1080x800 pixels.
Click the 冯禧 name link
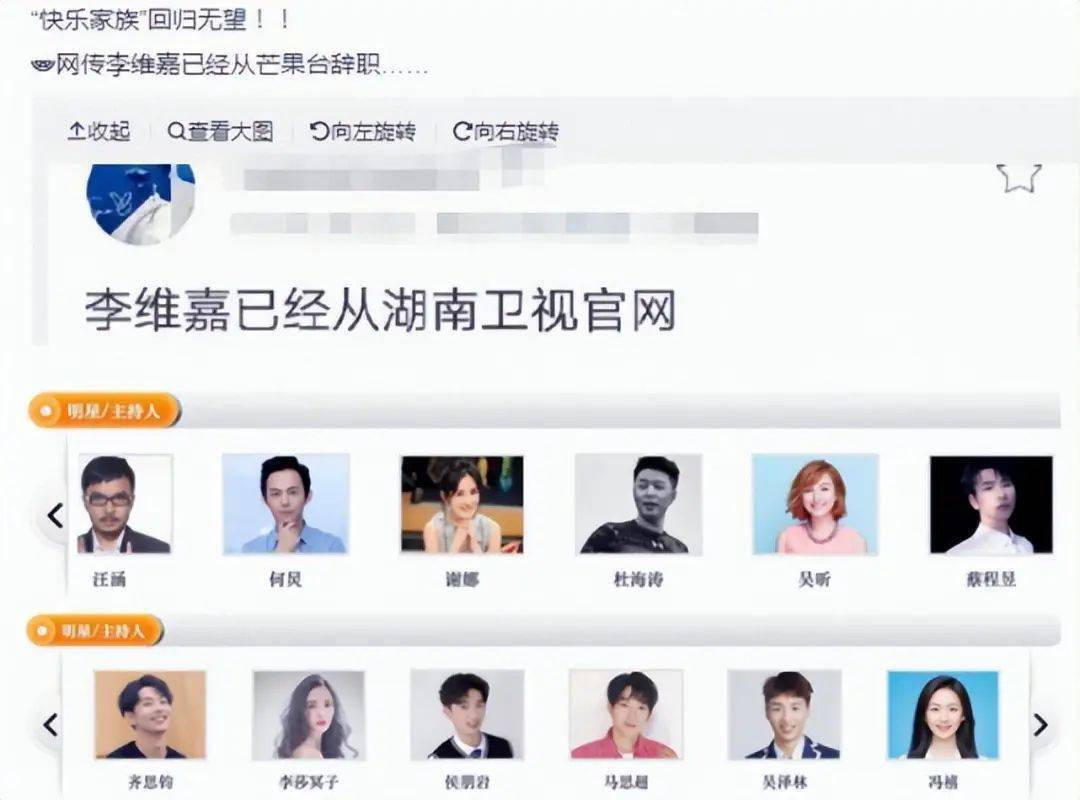pyautogui.click(x=943, y=782)
